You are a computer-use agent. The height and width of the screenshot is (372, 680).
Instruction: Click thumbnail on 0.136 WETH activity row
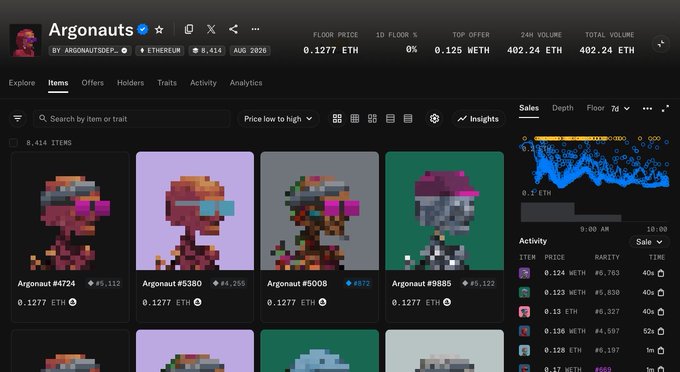(524, 331)
